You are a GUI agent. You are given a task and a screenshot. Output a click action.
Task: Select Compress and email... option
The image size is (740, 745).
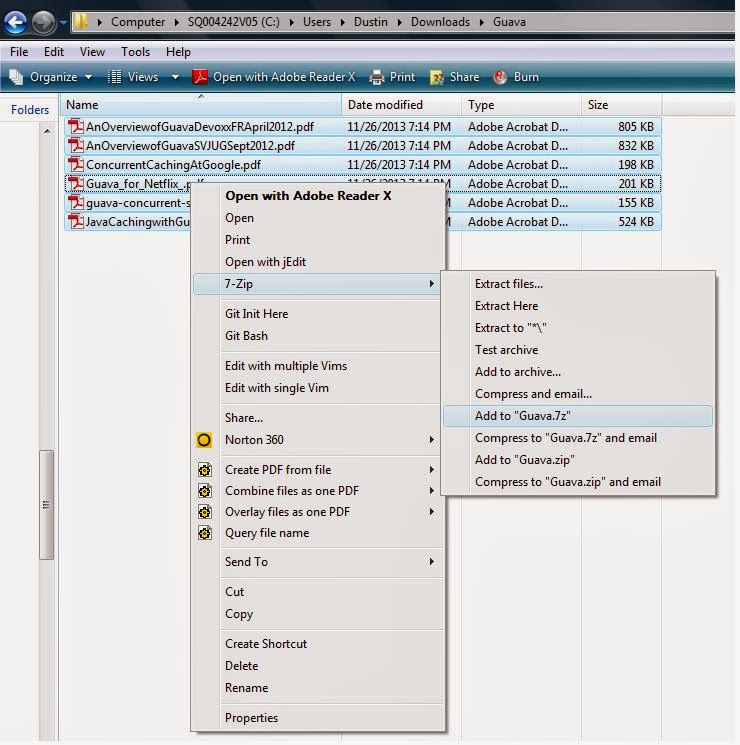[x=533, y=394]
